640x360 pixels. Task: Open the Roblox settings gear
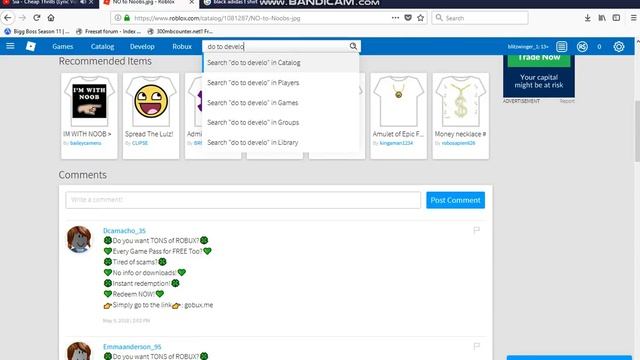(x=619, y=47)
